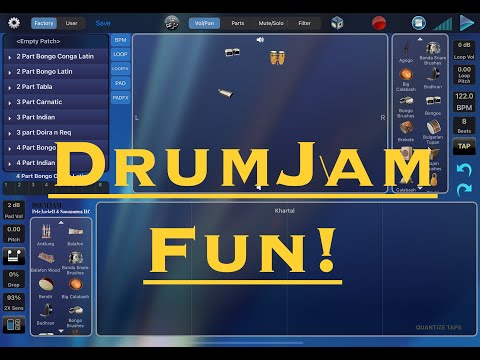Toggle the PADFX side button
The height and width of the screenshot is (360, 480).
[x=120, y=98]
